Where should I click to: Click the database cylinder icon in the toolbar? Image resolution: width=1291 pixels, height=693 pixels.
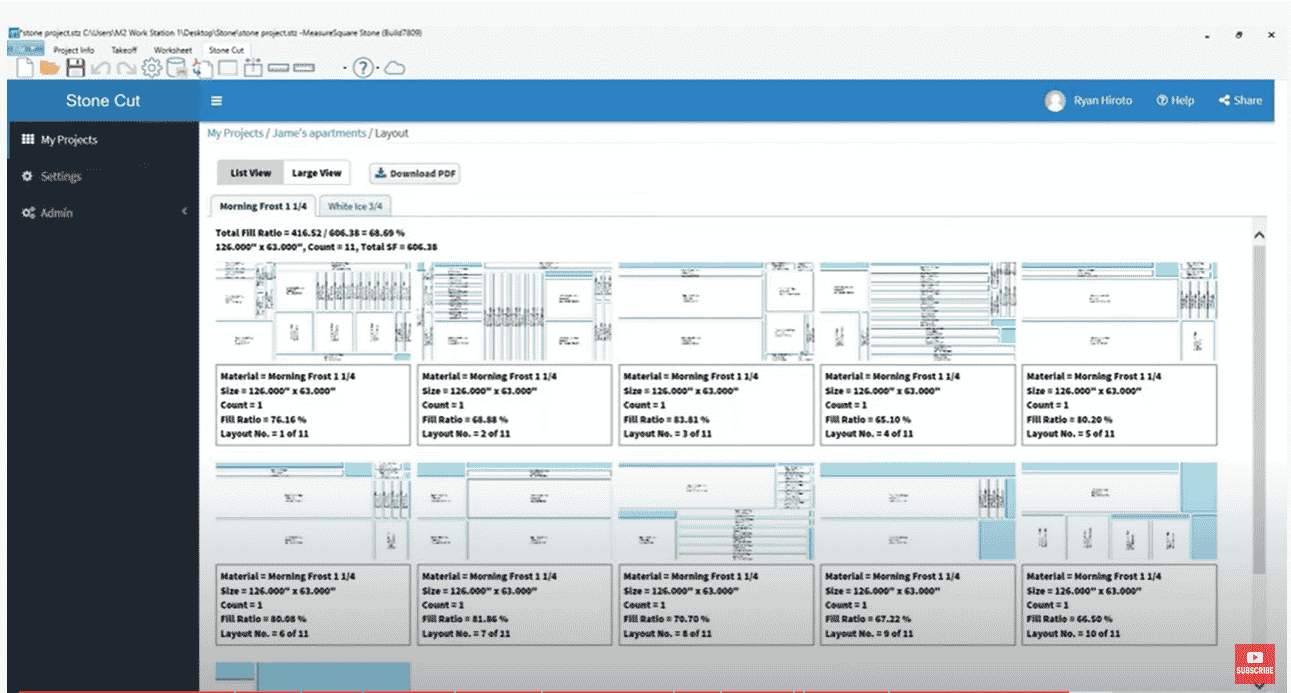coord(176,68)
